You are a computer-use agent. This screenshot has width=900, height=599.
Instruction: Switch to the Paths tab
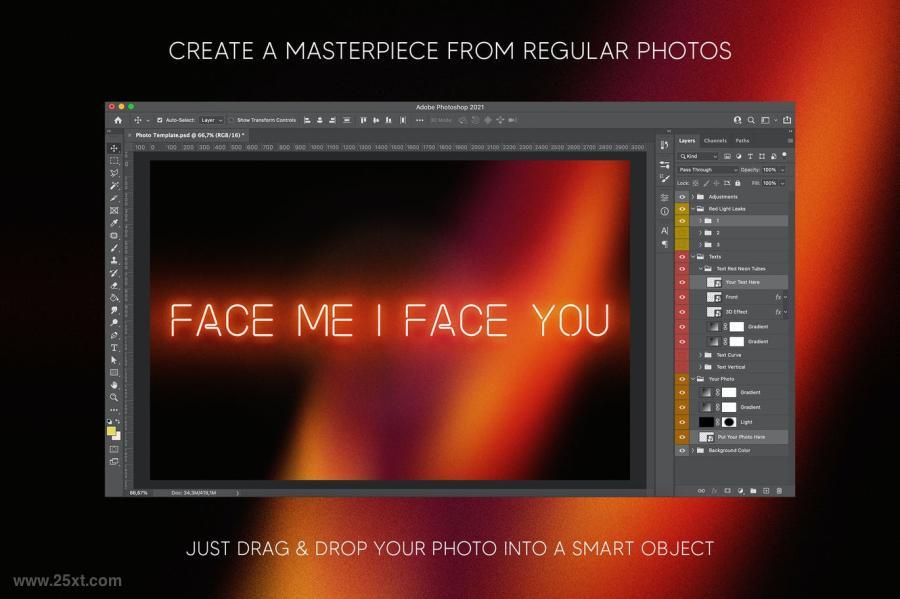[x=742, y=141]
